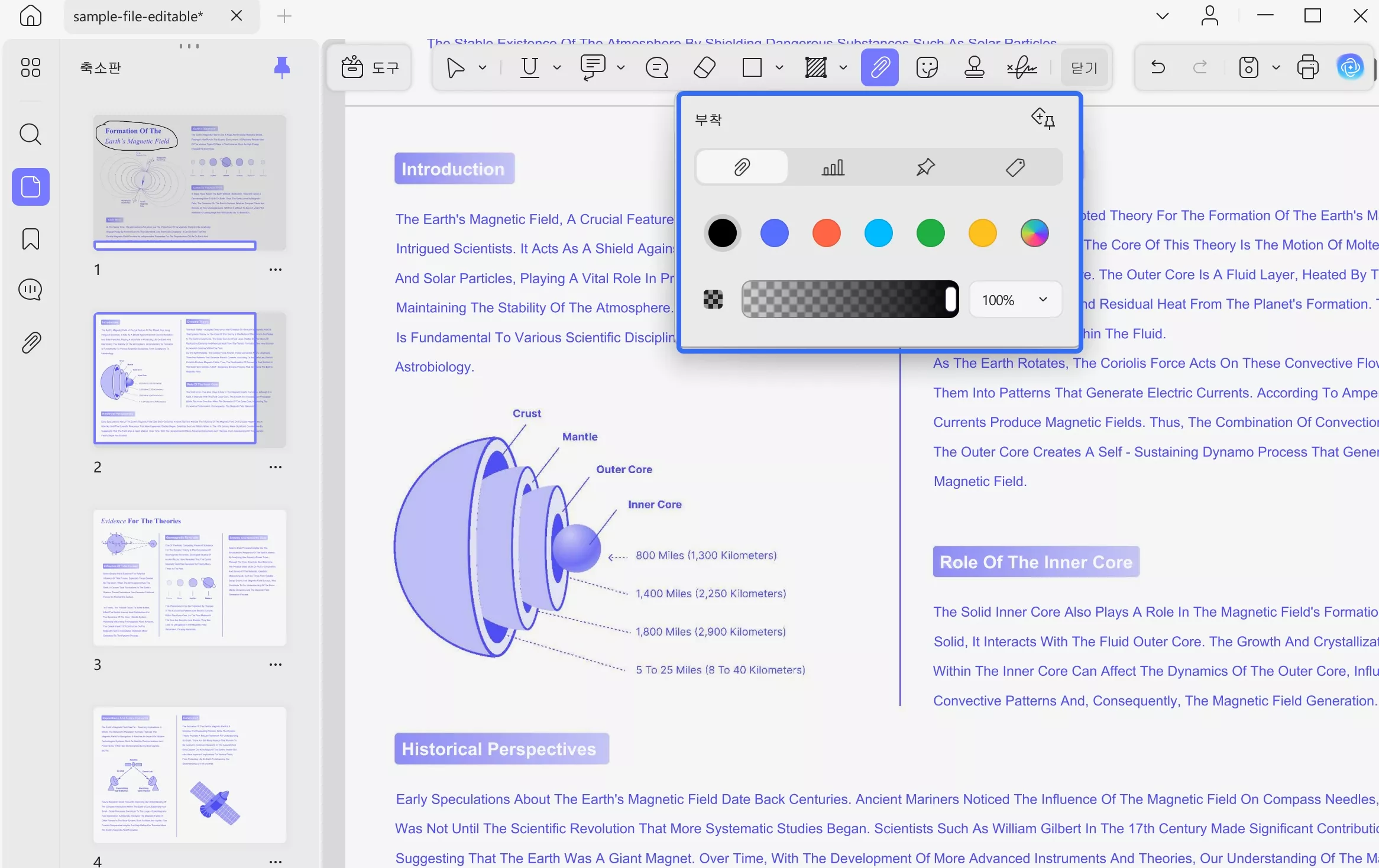
Task: Select the page thumbnails sidebar icon
Action: (31, 187)
